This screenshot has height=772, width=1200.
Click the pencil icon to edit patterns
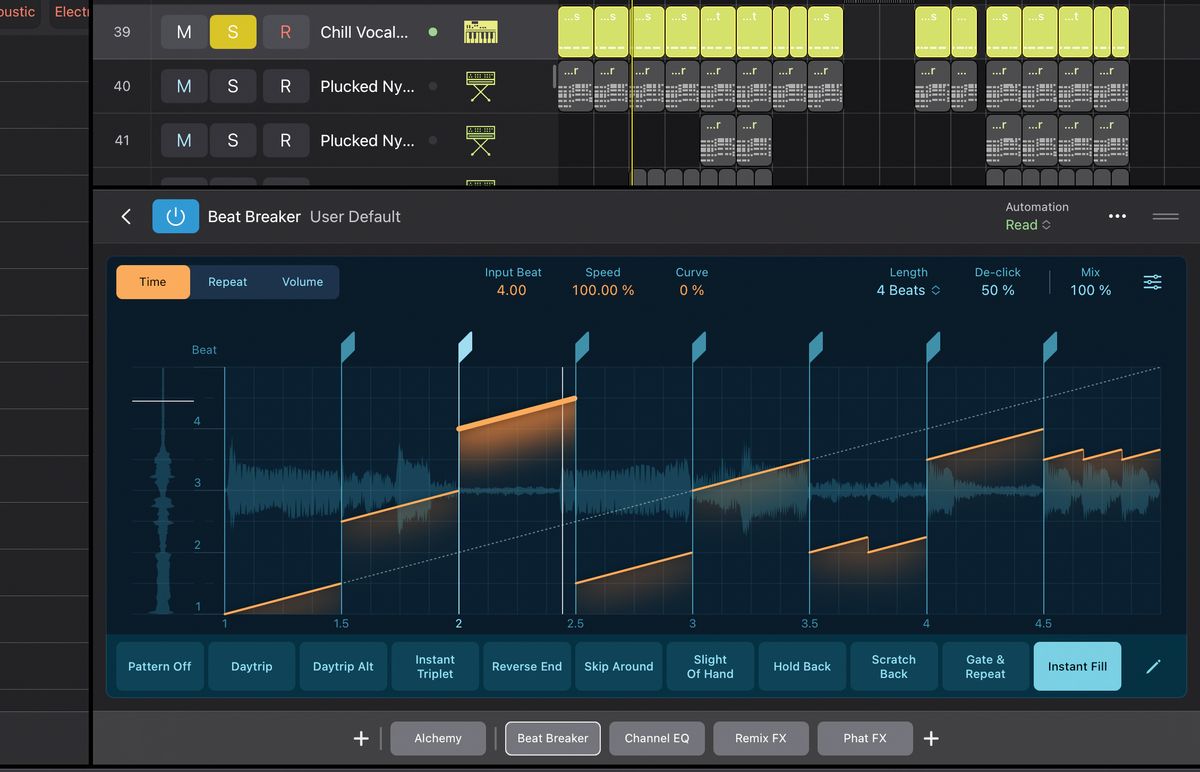(1154, 666)
